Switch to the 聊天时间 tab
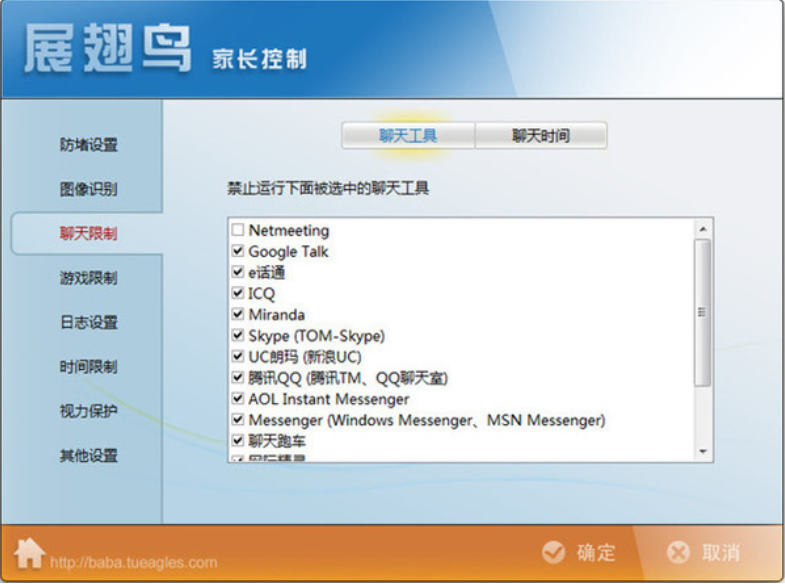The width and height of the screenshot is (785, 584). pyautogui.click(x=541, y=136)
